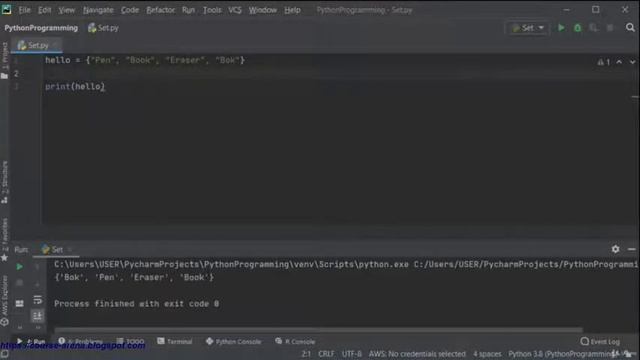The height and width of the screenshot is (360, 640).
Task: Open the Run menu
Action: (x=188, y=10)
